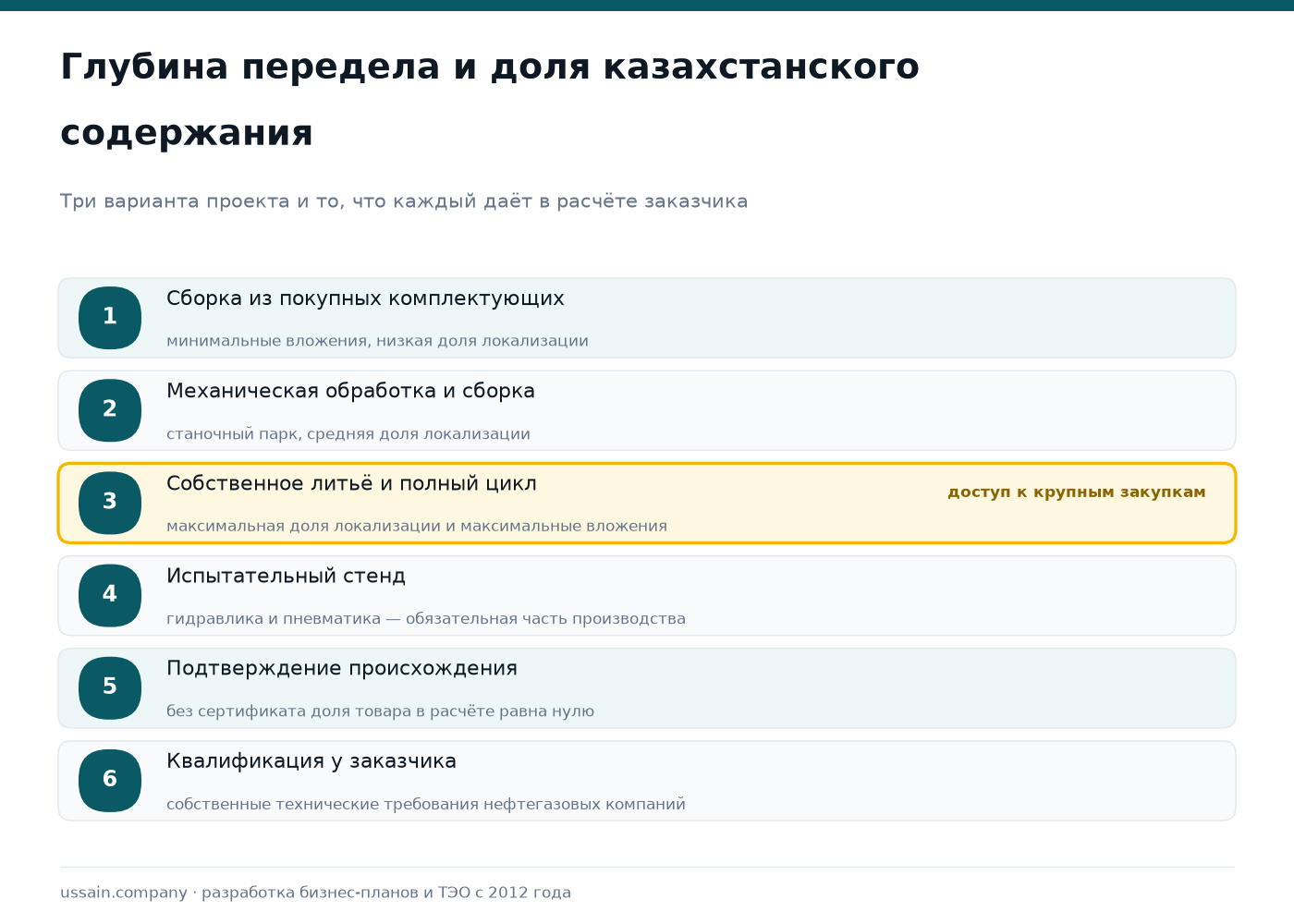The width and height of the screenshot is (1294, 924).
Task: Click "гидравлика и пневматика" description text
Action: click(x=426, y=619)
